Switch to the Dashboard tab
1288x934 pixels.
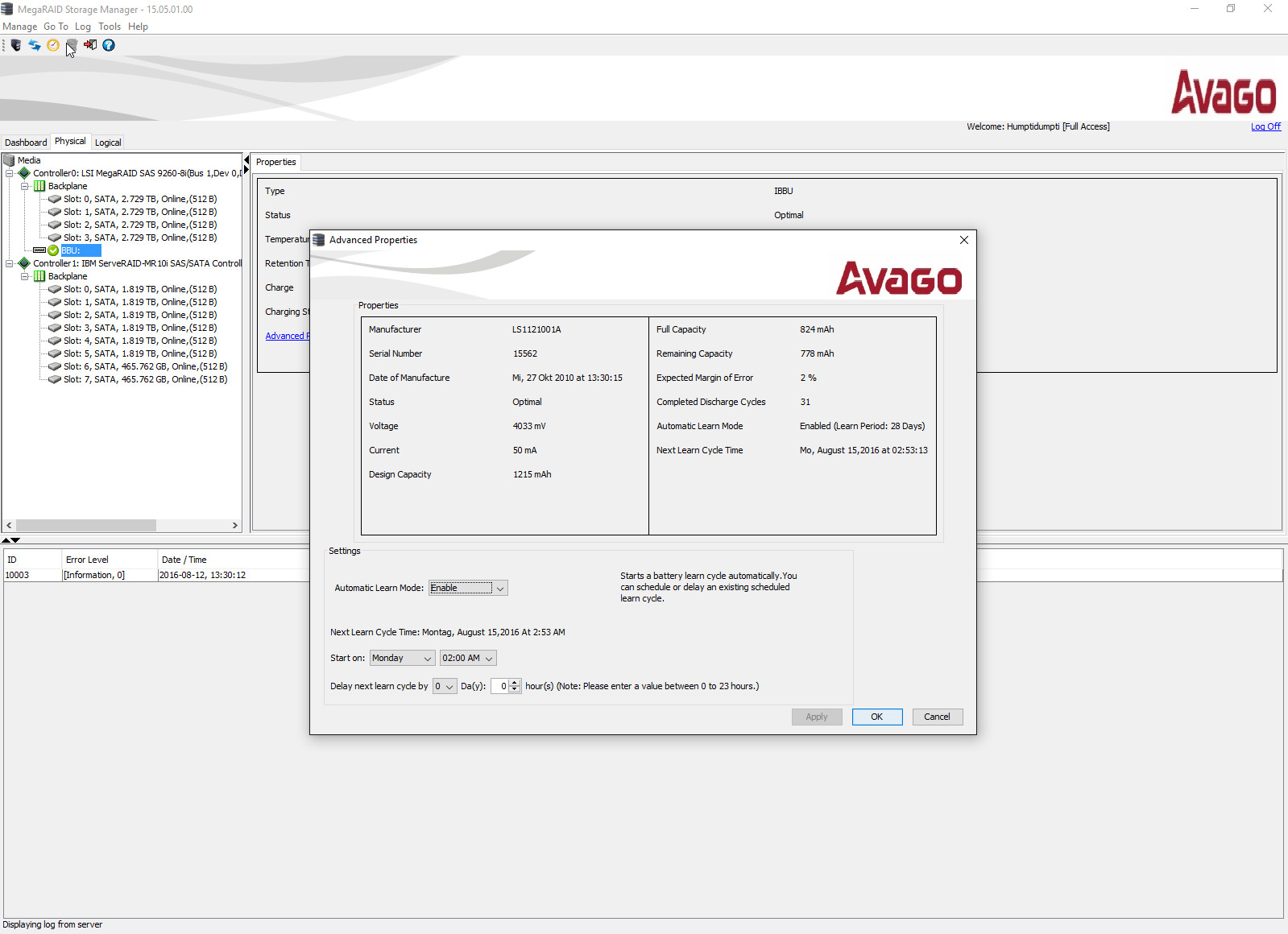[26, 143]
